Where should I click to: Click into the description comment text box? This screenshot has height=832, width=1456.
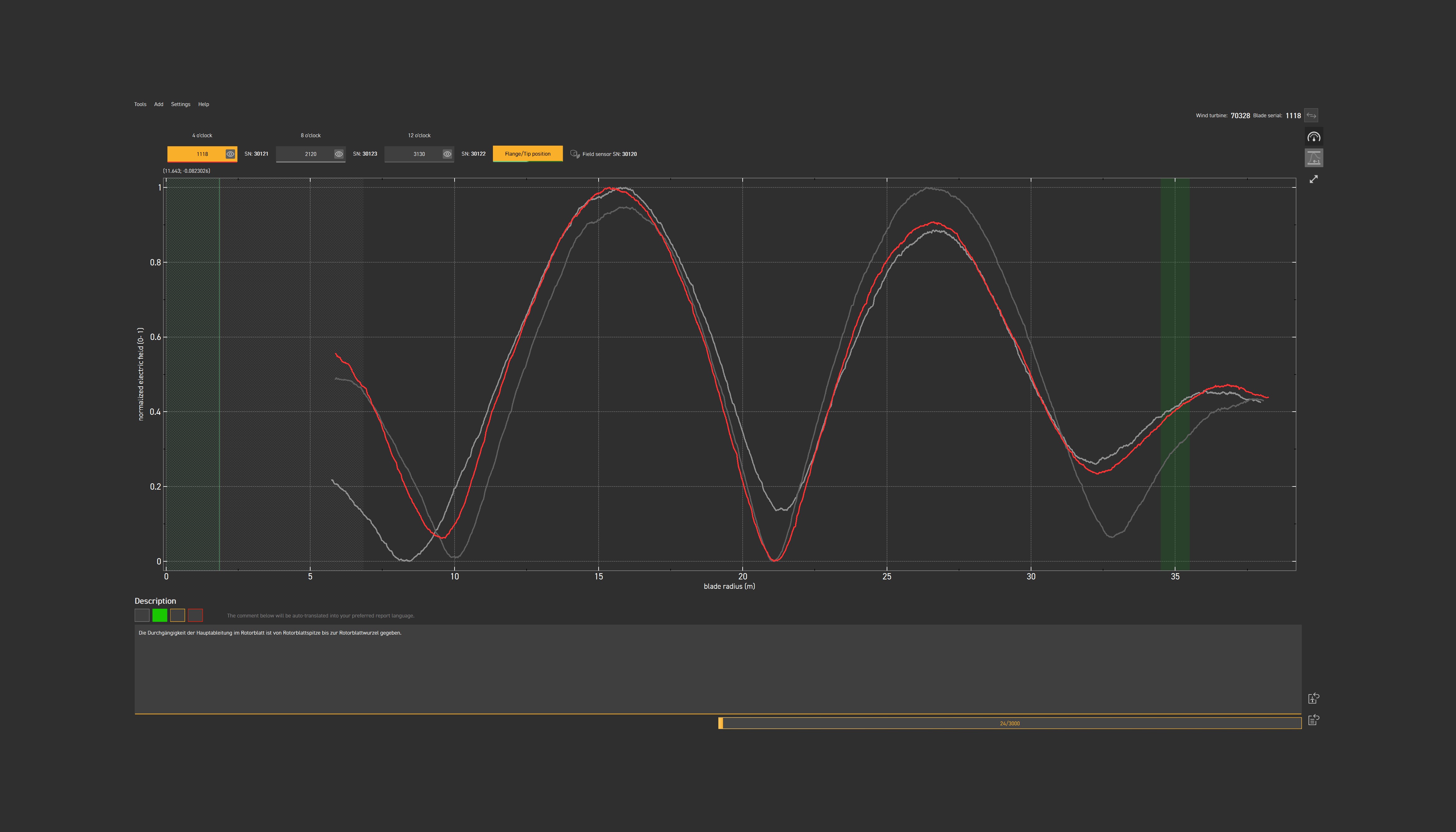[717, 669]
